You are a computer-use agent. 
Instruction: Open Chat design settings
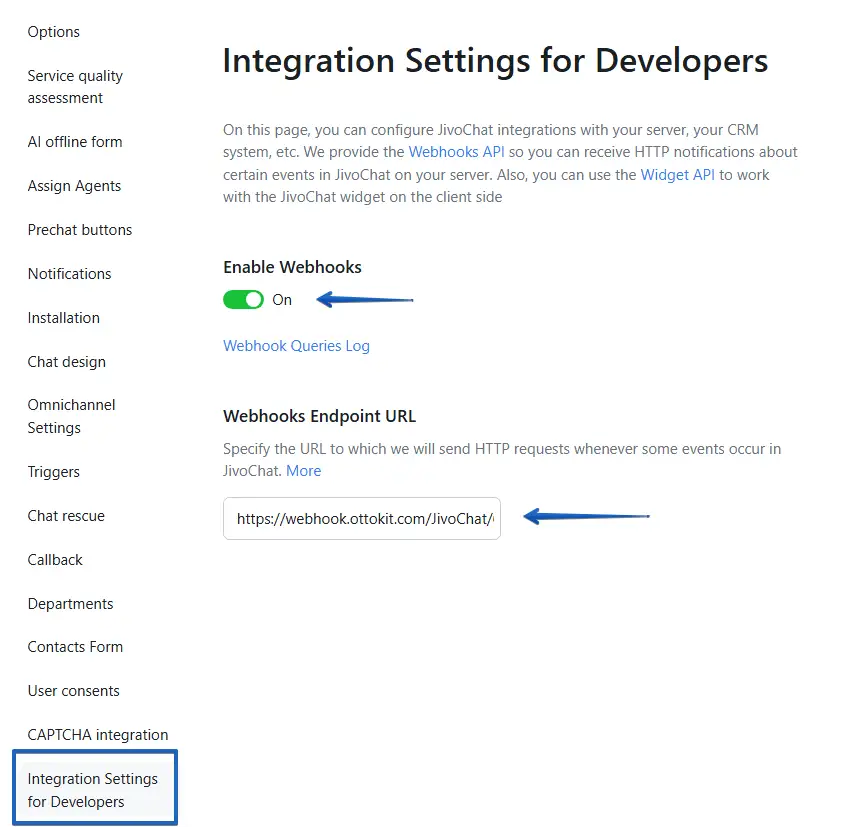coord(66,362)
